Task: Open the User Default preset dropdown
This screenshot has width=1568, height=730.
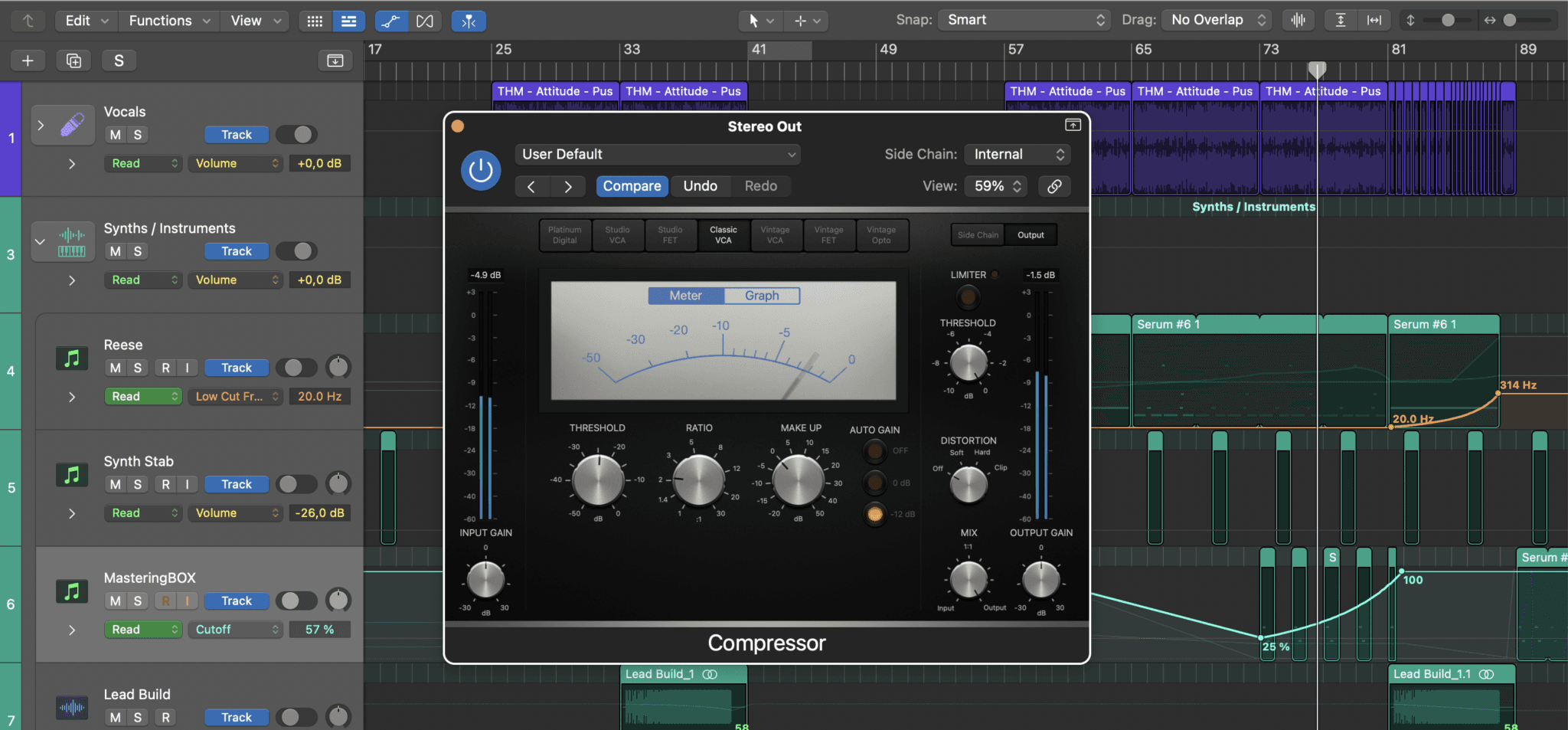Action: [x=658, y=155]
